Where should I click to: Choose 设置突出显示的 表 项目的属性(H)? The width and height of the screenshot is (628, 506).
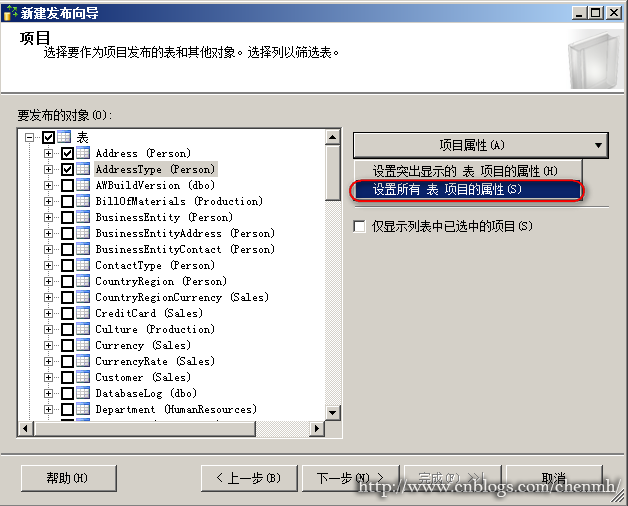[464, 171]
